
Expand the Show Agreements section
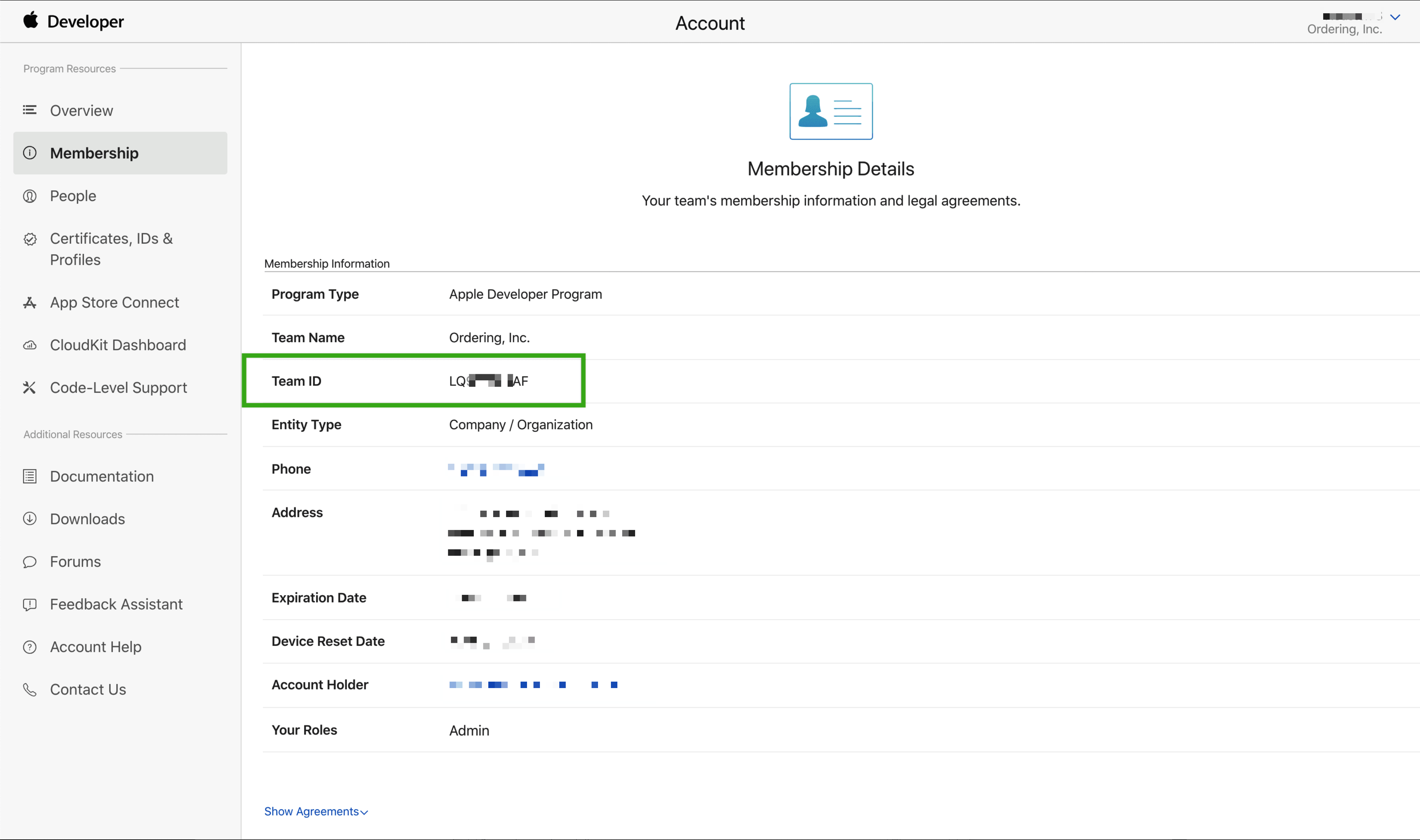pos(316,811)
